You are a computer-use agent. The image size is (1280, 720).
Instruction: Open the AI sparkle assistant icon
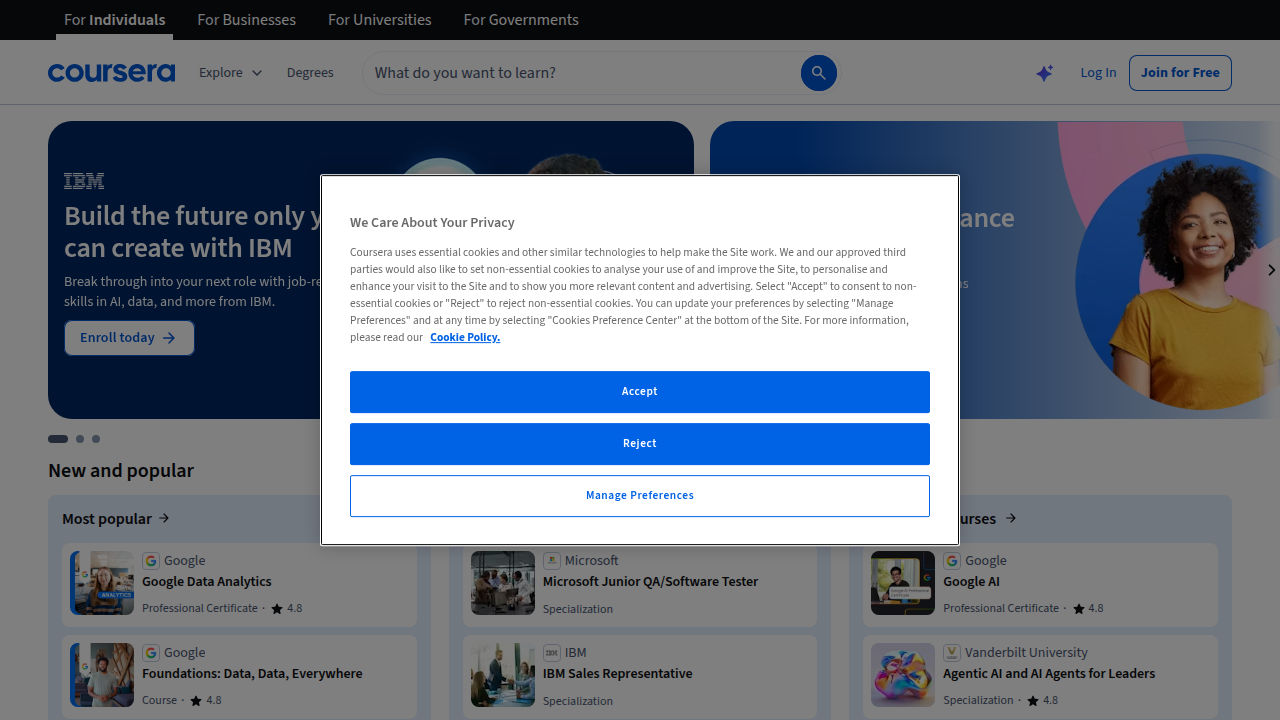coord(1044,73)
